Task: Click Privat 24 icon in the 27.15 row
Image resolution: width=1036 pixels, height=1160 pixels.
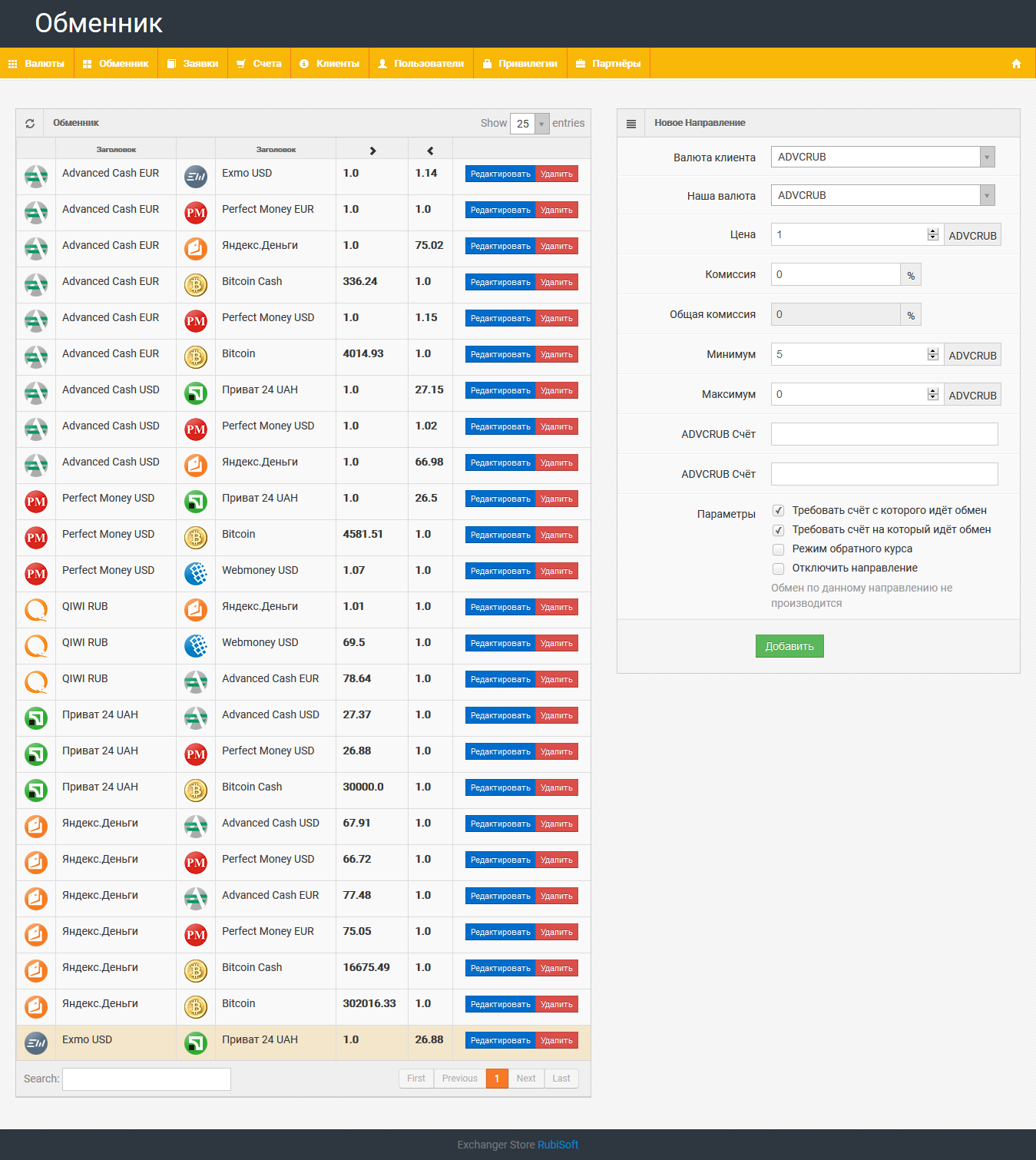Action: [196, 393]
